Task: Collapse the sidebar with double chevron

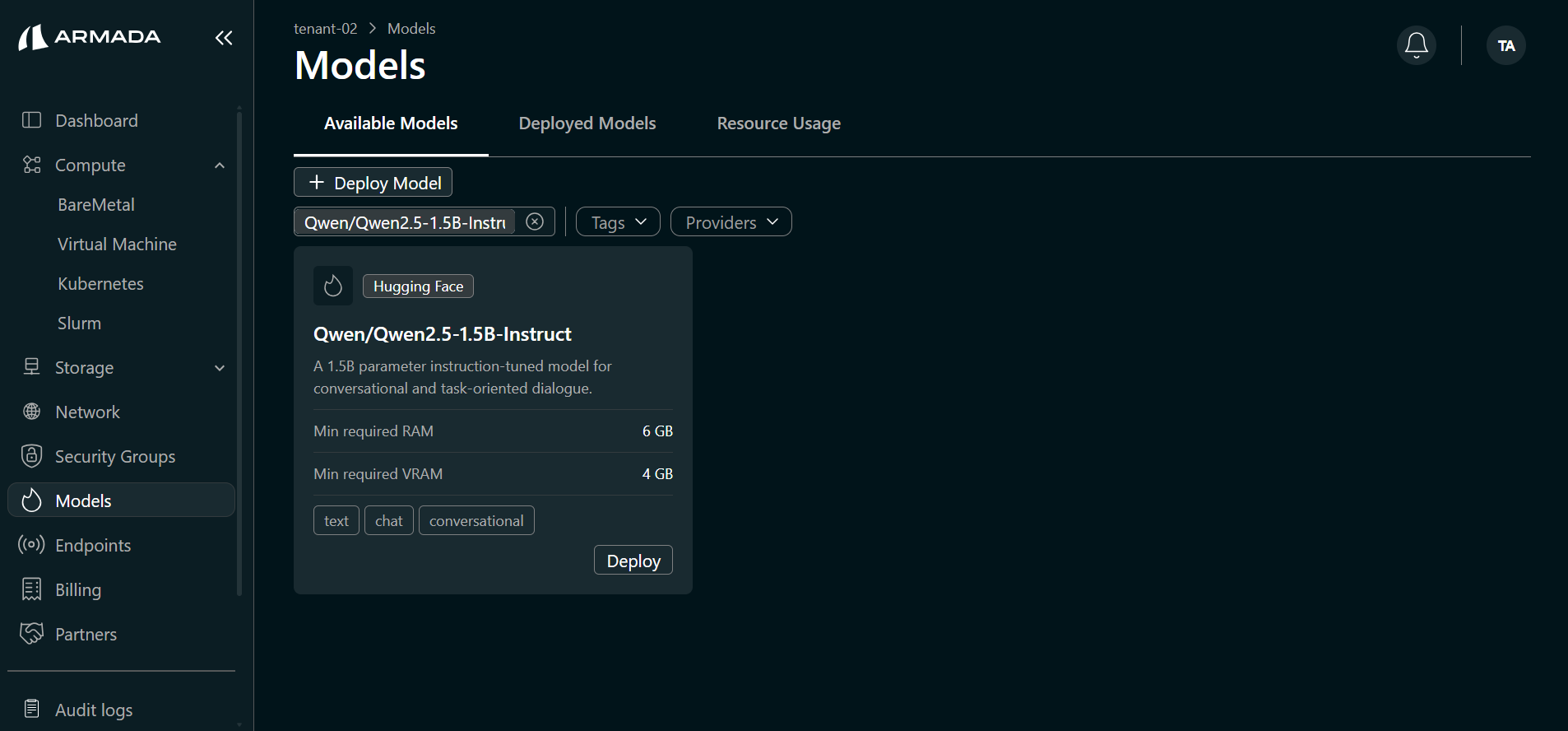Action: (x=224, y=38)
